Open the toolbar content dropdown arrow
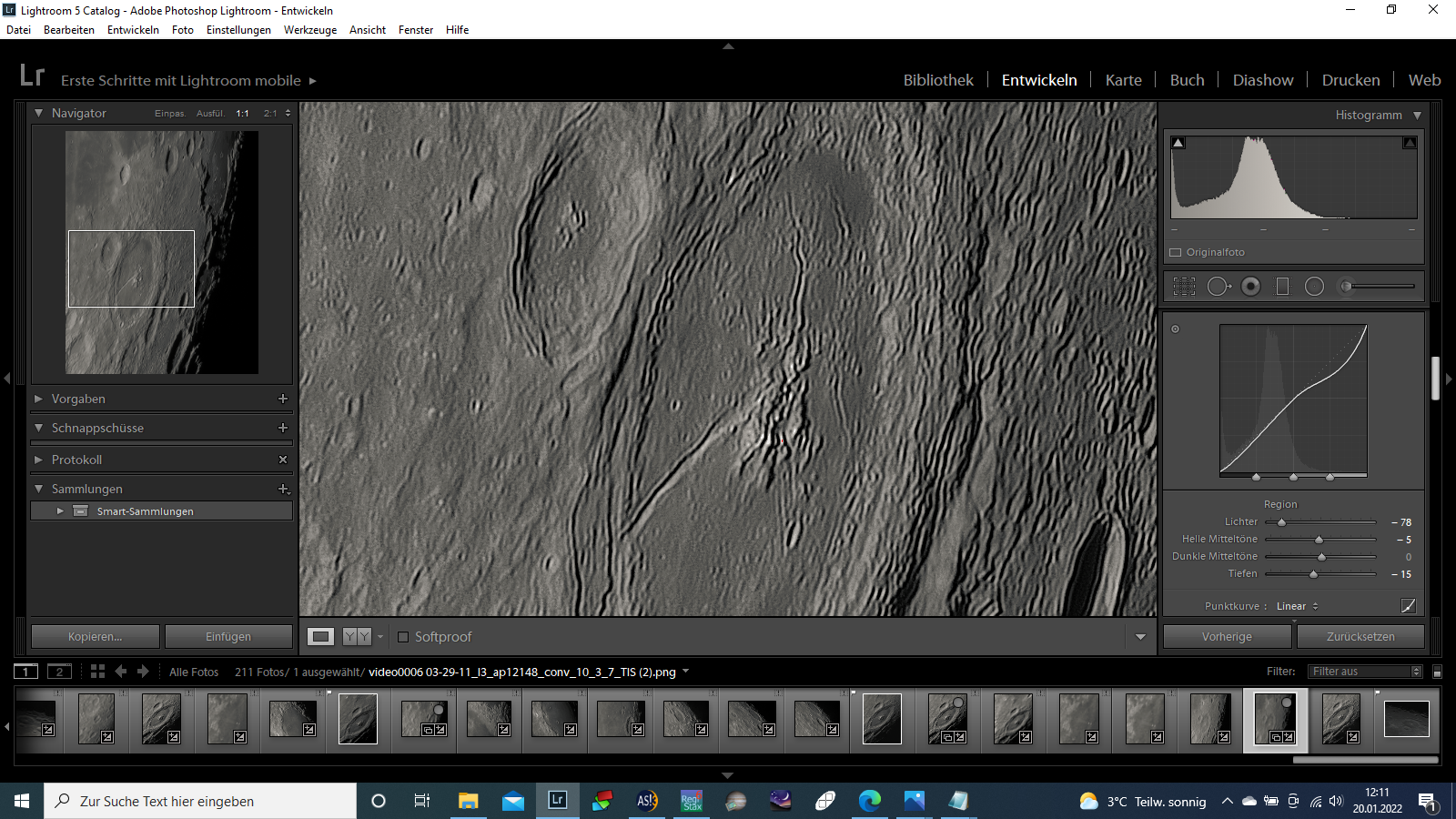1456x819 pixels. pos(1140,637)
